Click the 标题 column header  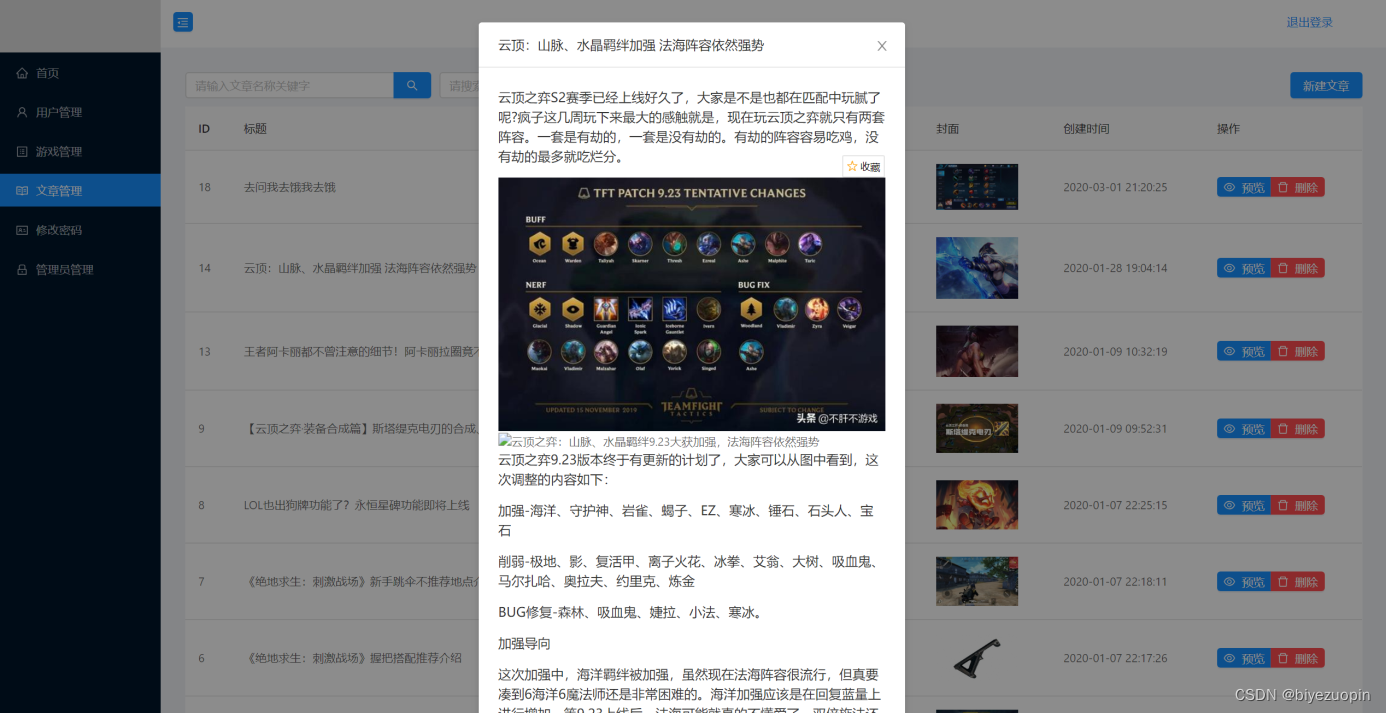(x=255, y=129)
